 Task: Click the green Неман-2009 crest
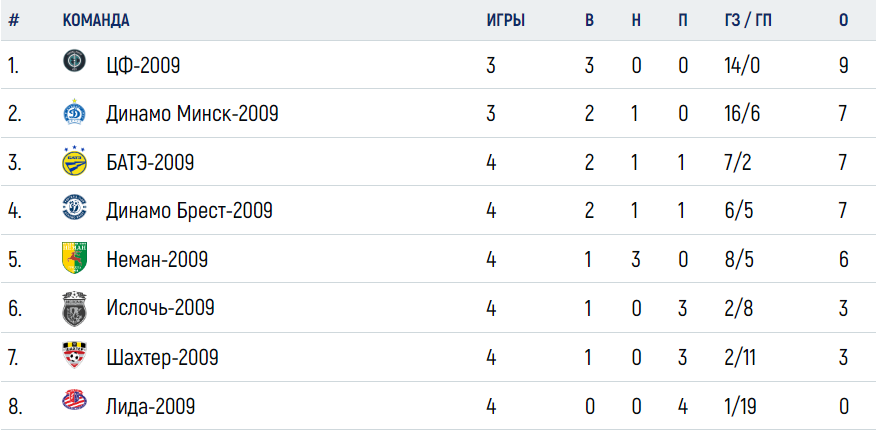(74, 258)
